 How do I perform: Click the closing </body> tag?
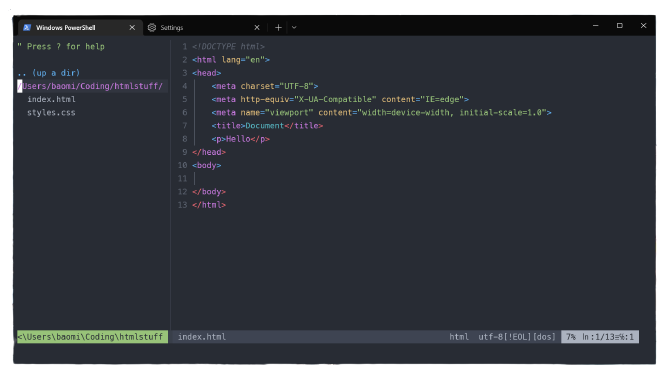209,192
